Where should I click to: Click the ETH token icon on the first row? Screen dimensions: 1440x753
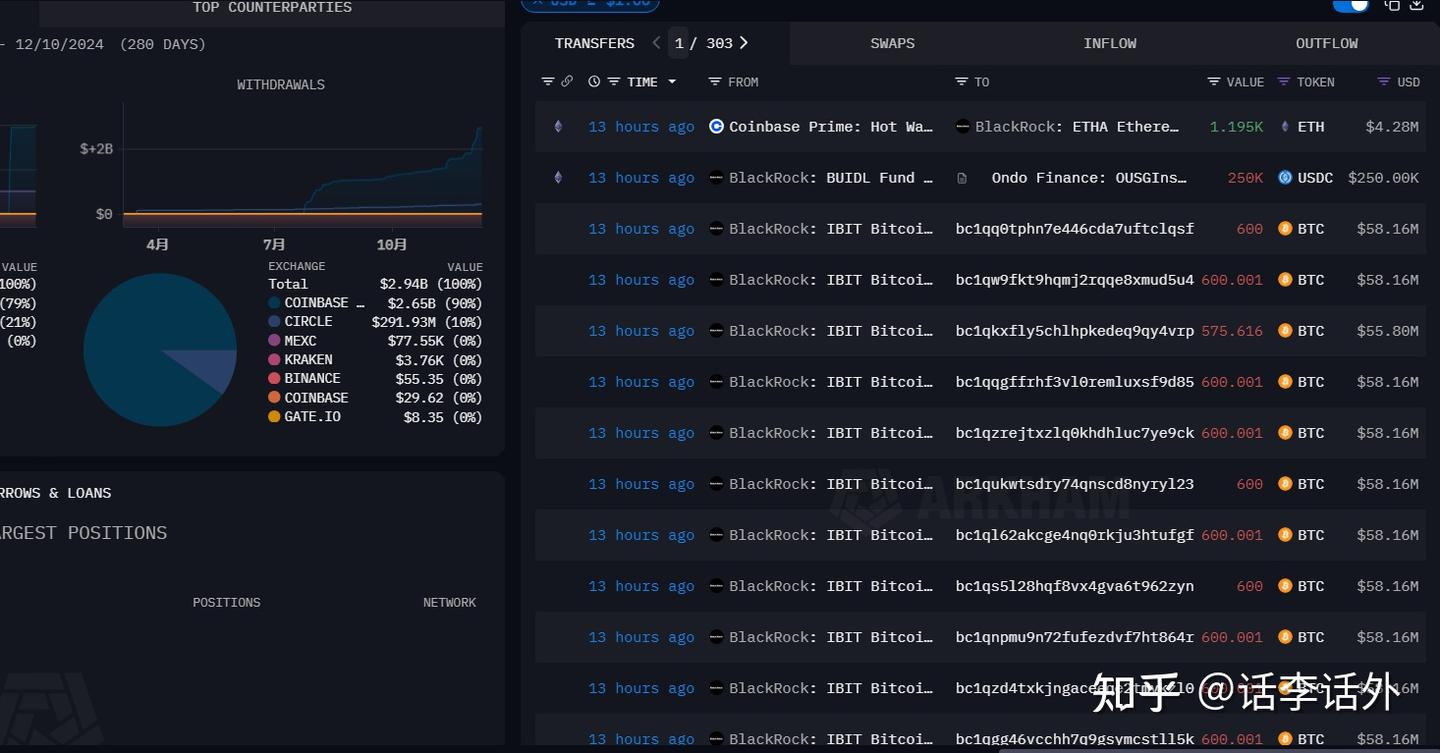click(x=1285, y=127)
